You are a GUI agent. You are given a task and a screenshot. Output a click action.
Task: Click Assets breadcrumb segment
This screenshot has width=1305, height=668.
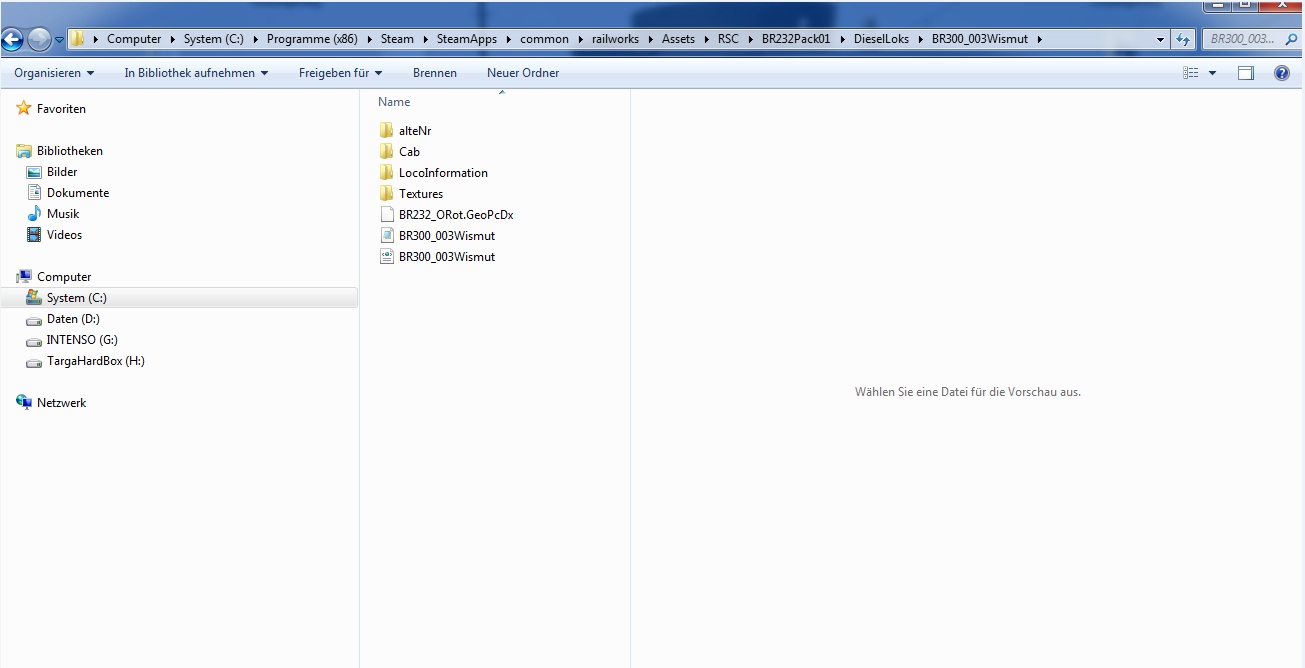coord(678,39)
